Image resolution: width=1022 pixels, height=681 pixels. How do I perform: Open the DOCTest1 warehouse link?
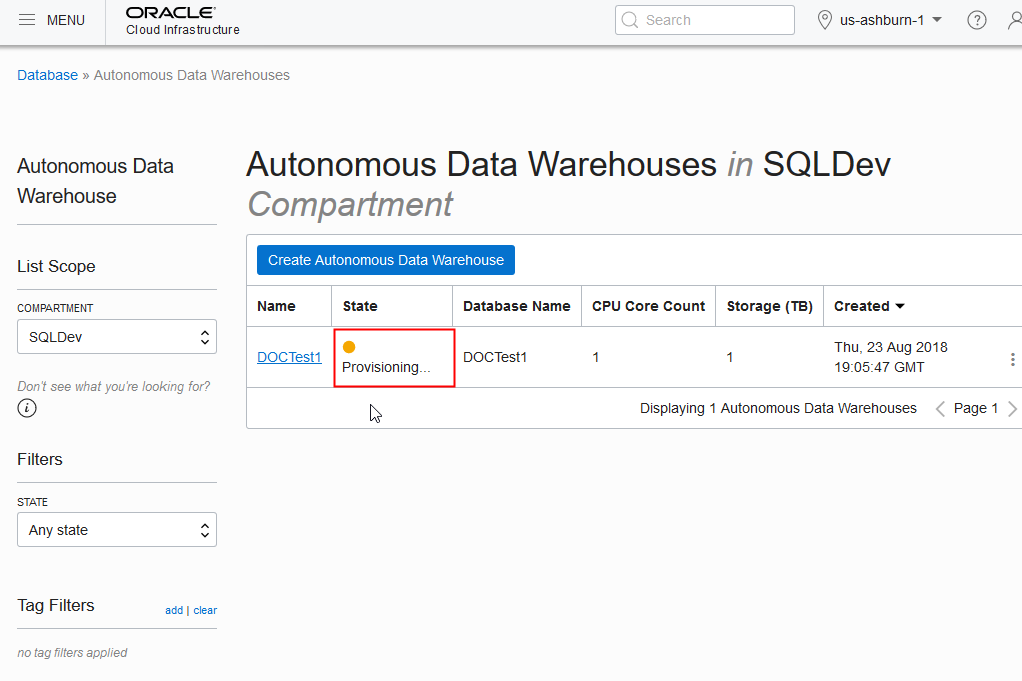289,357
